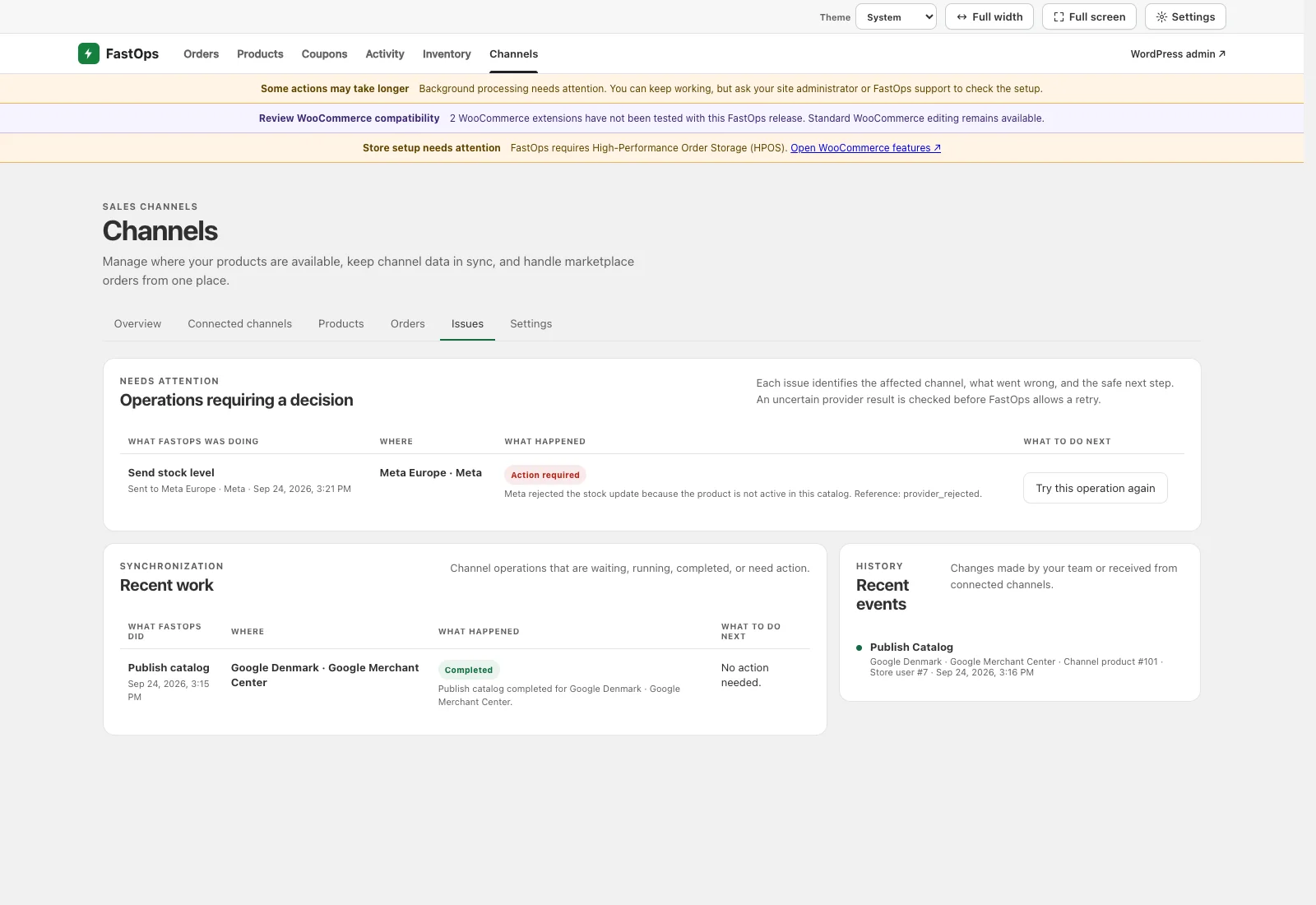Open the Theme System dropdown
This screenshot has width=1316, height=905.
click(896, 16)
